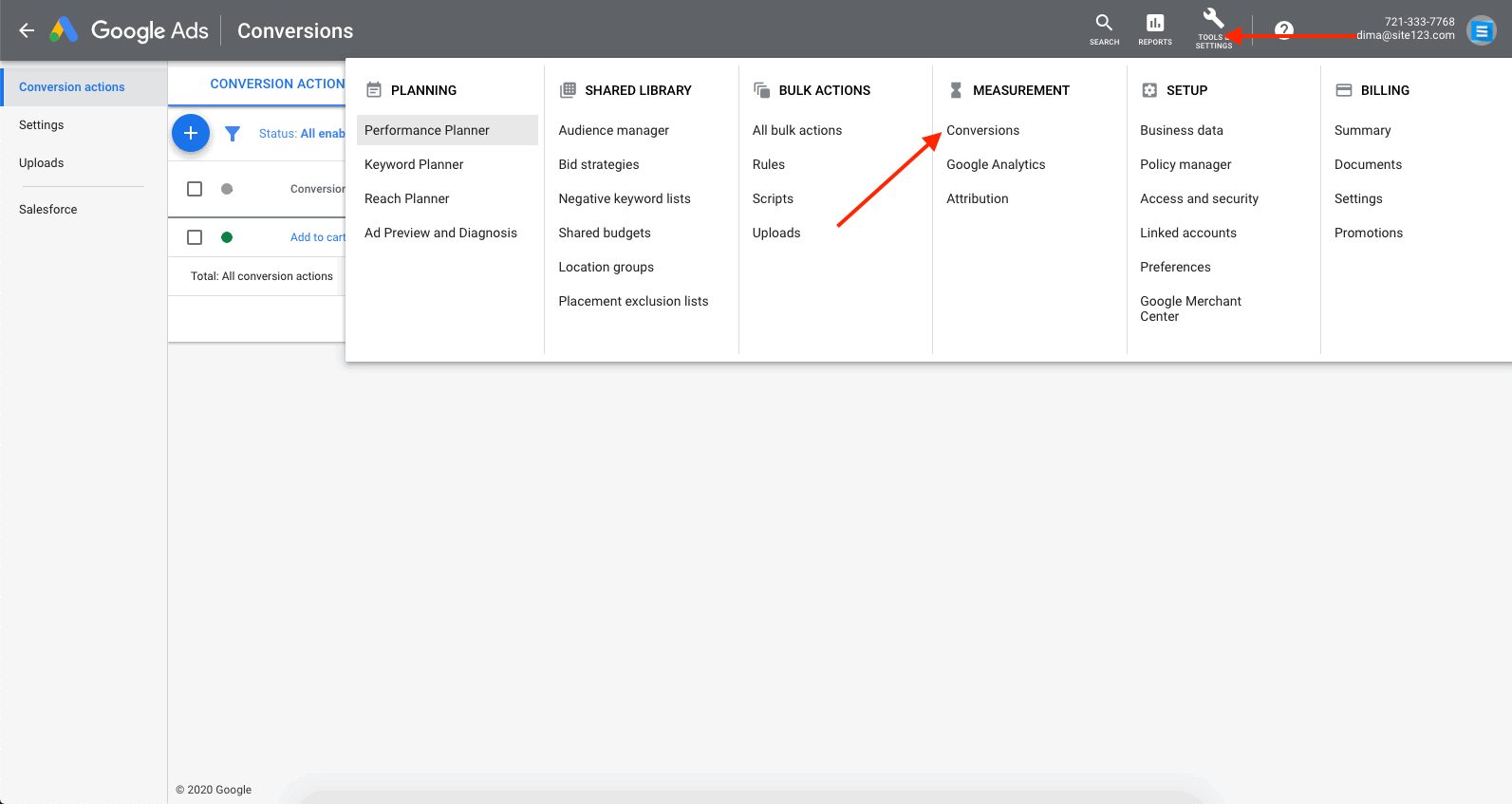
Task: Open Preferences under Setup
Action: click(1175, 267)
